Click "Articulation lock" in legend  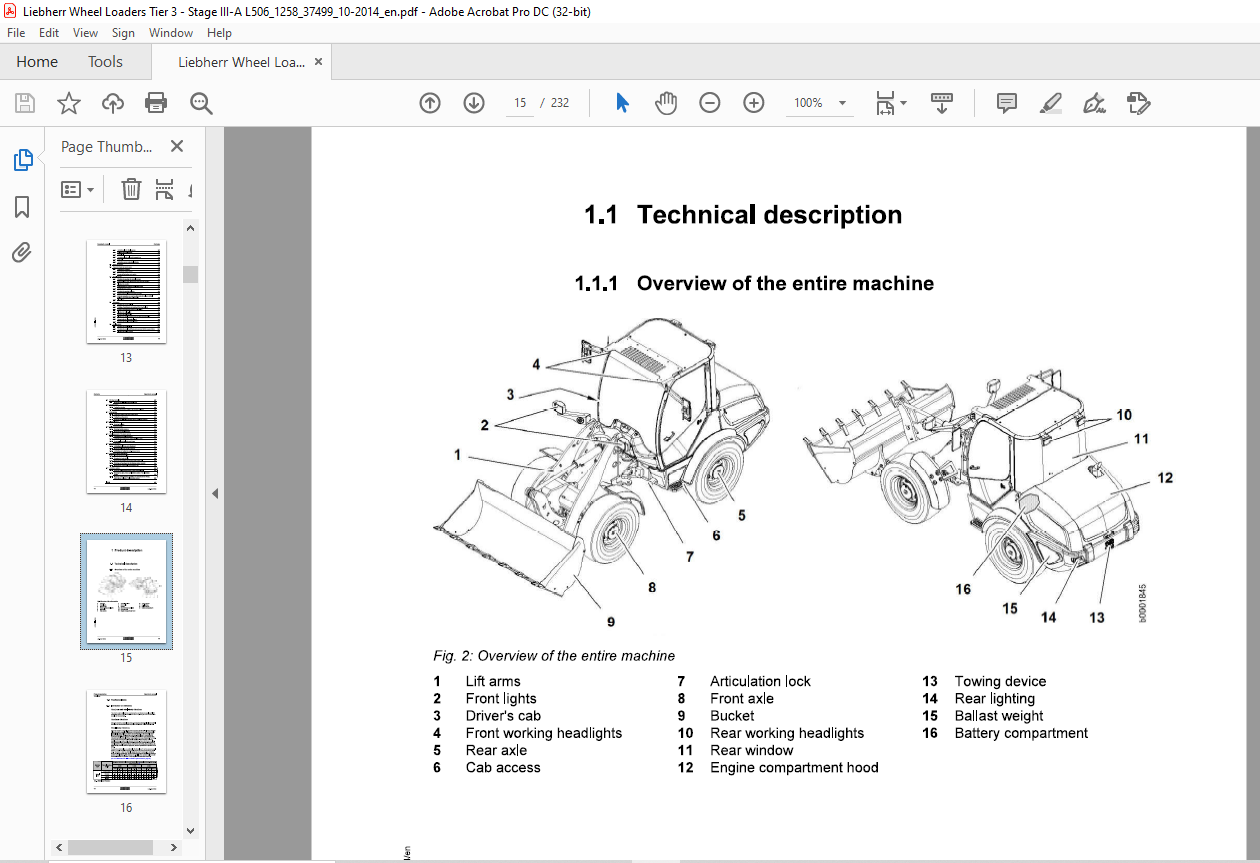point(760,682)
